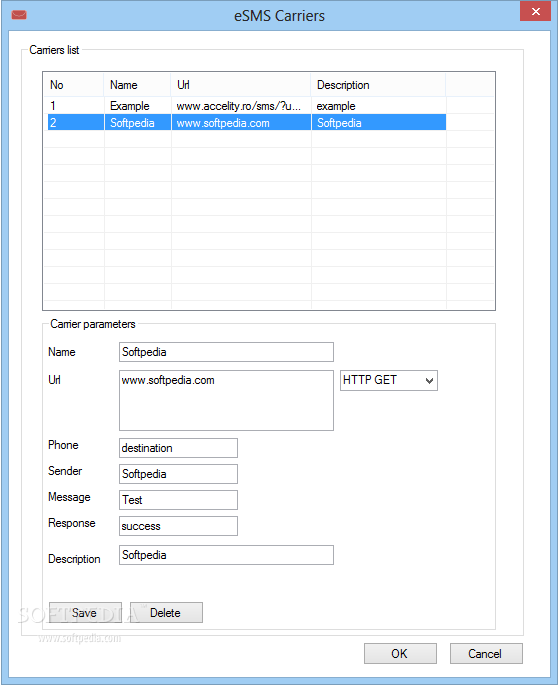Focus the Response field containing success

[178, 526]
